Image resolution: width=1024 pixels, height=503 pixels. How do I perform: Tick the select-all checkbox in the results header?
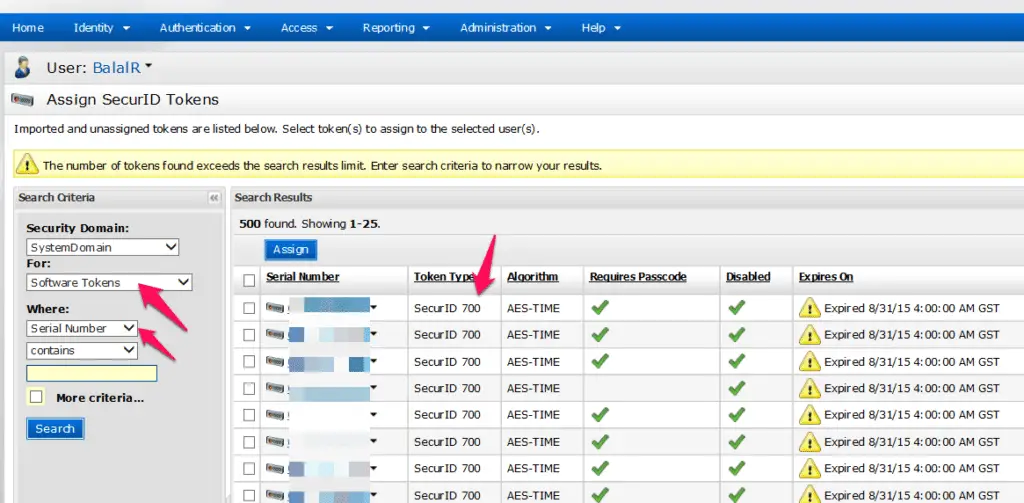[x=249, y=279]
